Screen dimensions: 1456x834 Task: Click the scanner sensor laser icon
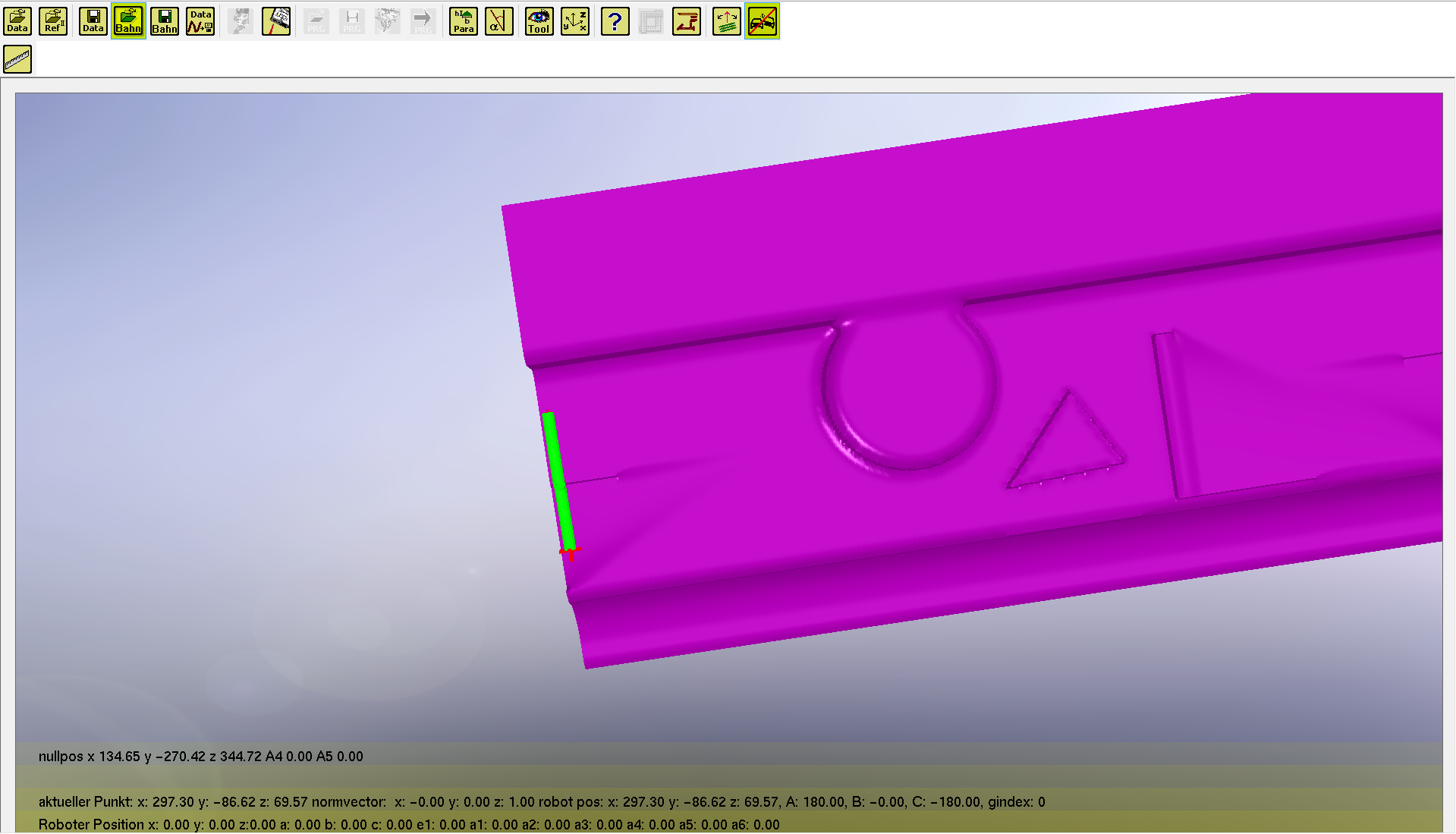click(276, 21)
